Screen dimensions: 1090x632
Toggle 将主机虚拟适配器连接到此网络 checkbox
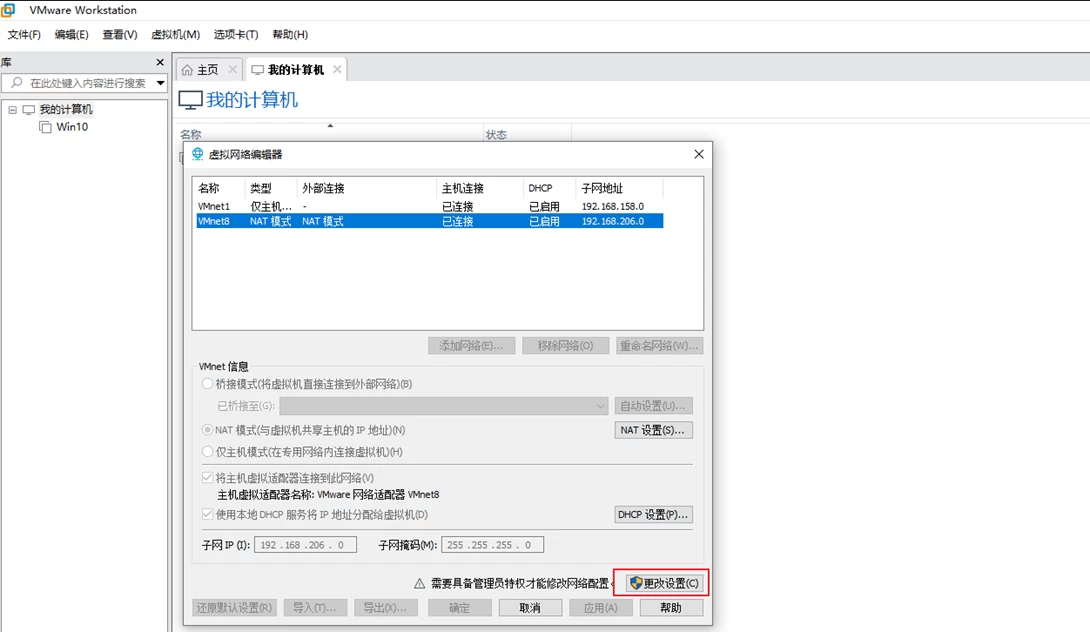pos(207,478)
